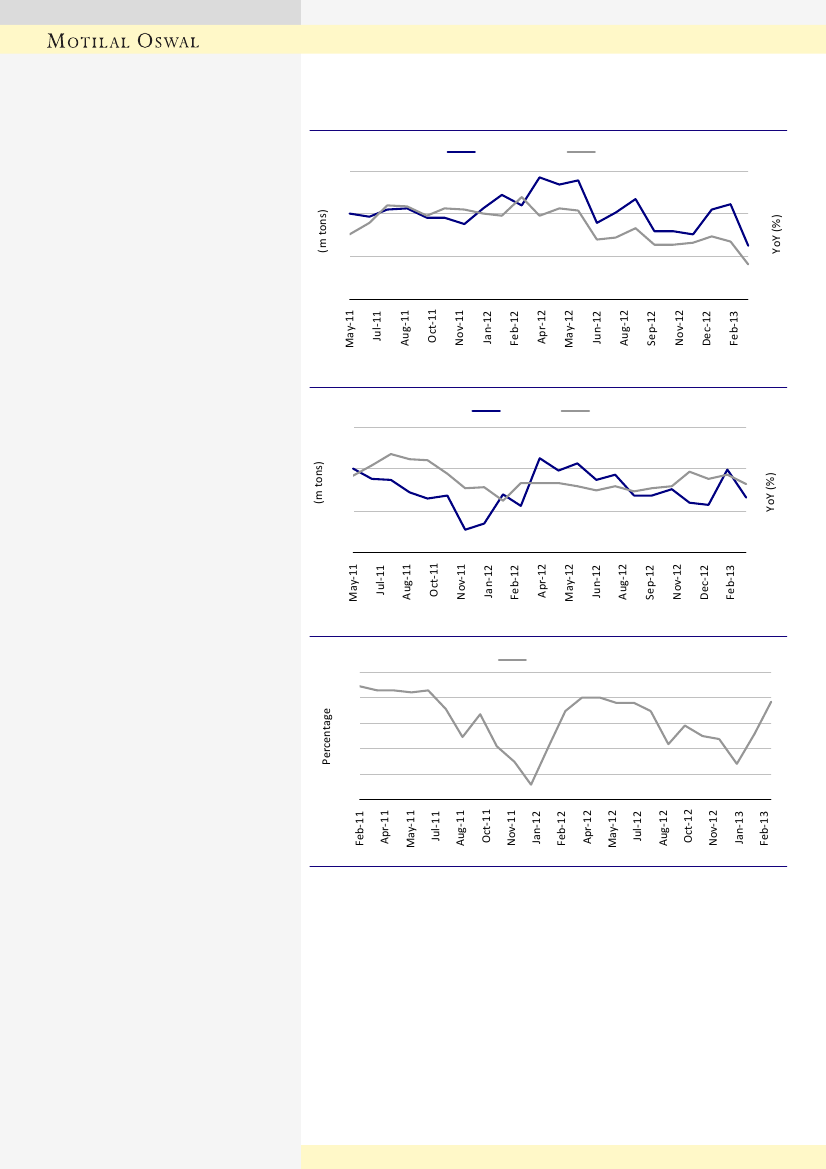This screenshot has width=826, height=1169.
Task: Click the Apr-11 axis label
Action: (x=386, y=830)
